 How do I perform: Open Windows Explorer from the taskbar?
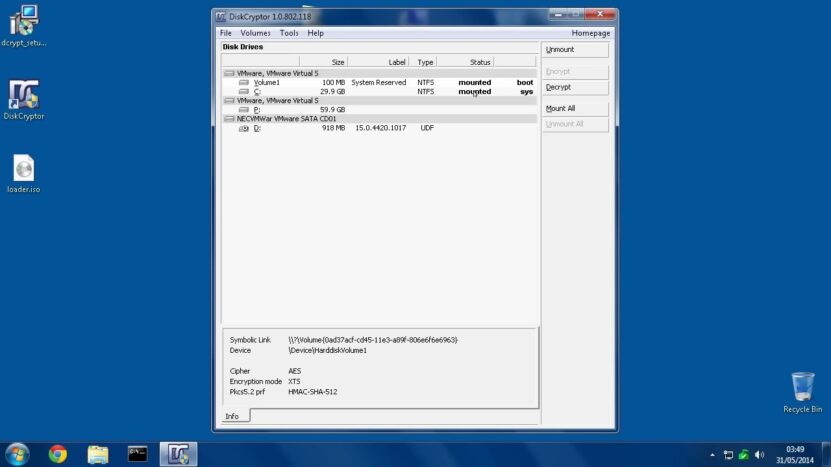98,454
